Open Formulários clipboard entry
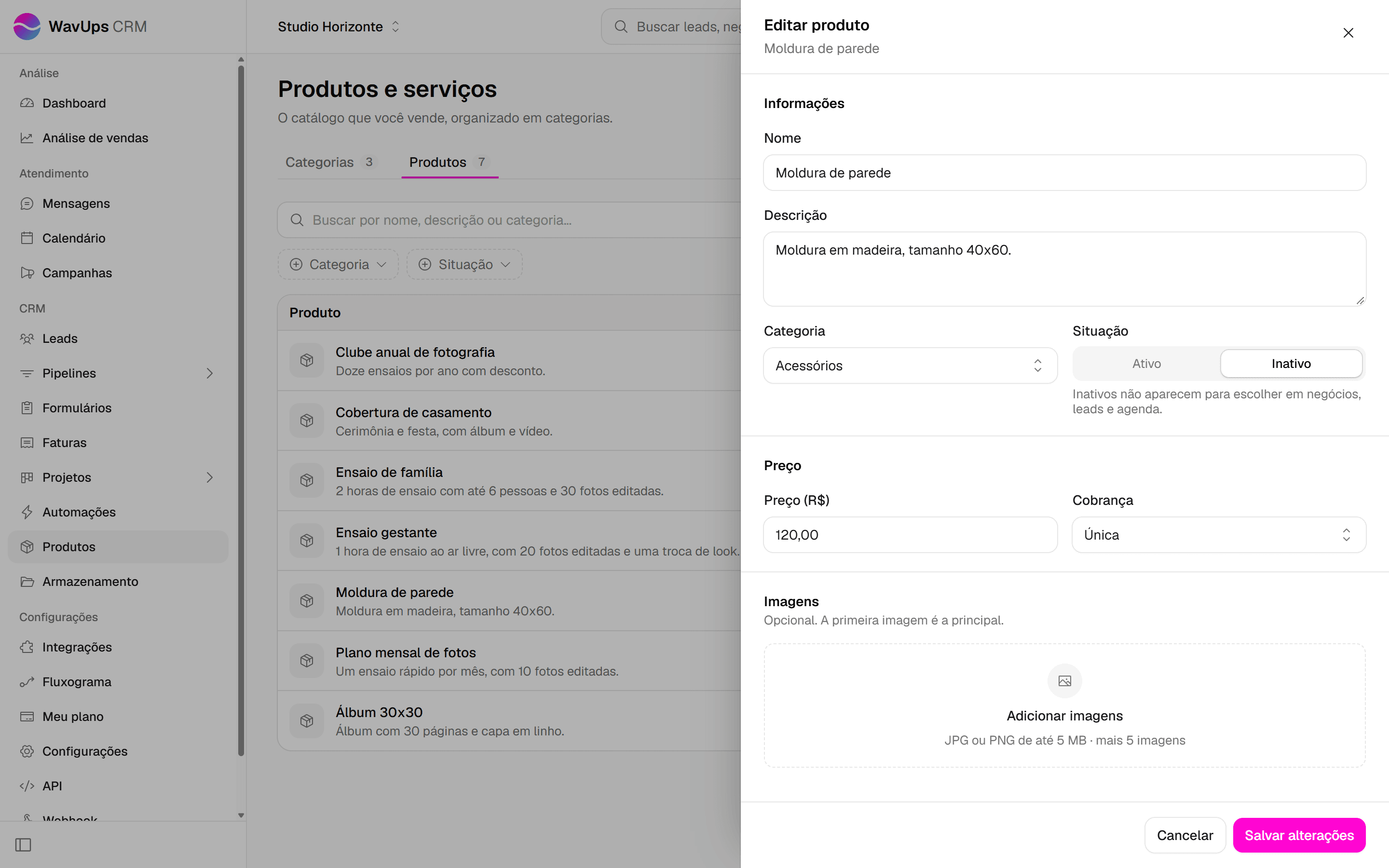1389x868 pixels. (118, 408)
